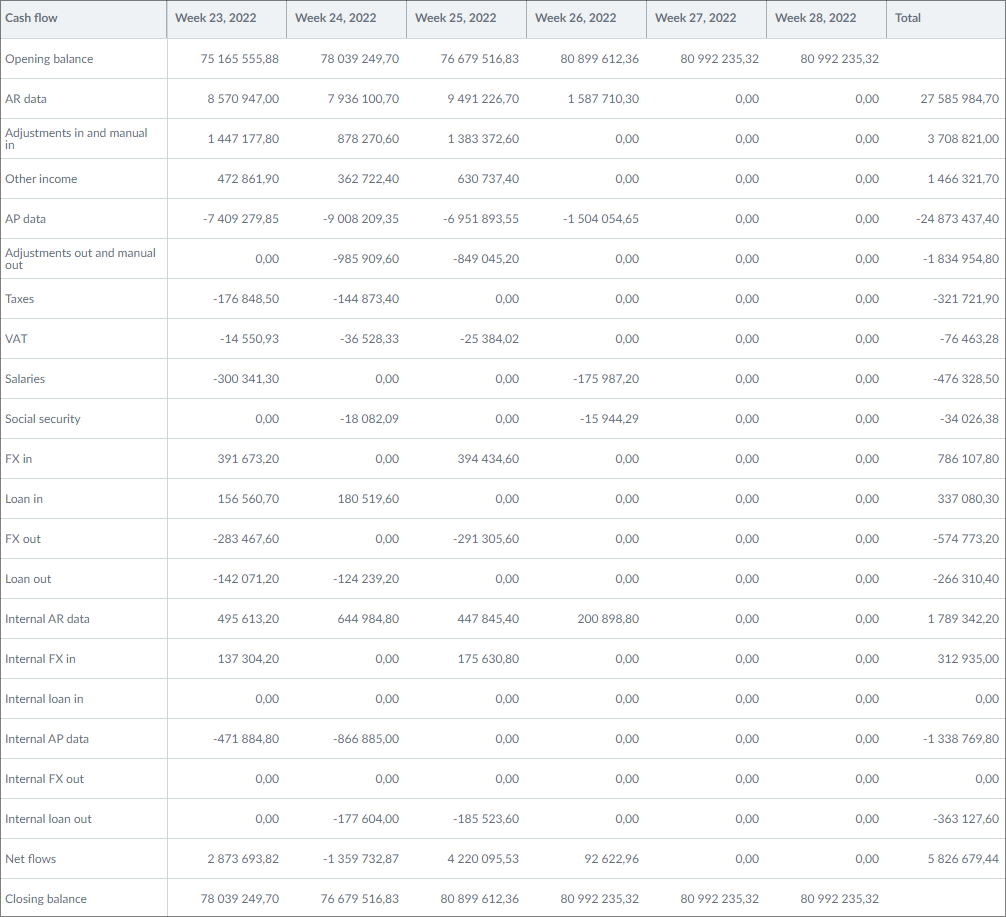Click the AR data row label
This screenshot has height=917, width=1006.
coord(26,99)
